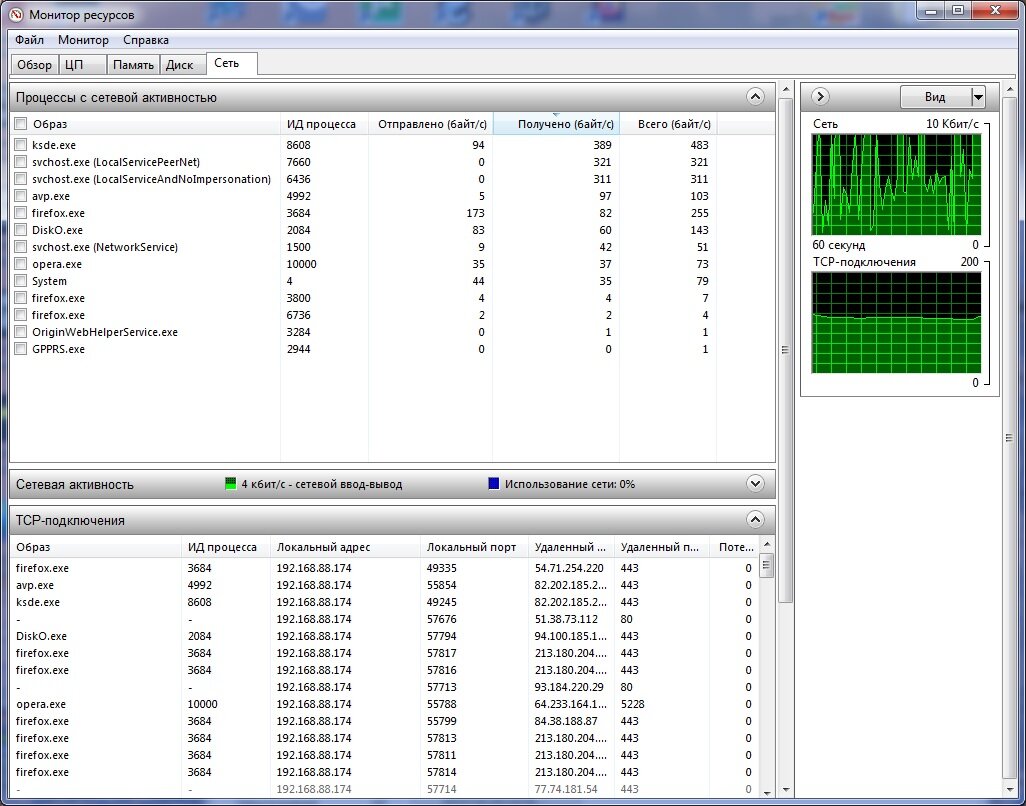Sort by the Всего (байт/с) column header
This screenshot has height=806, width=1026.
(667, 124)
